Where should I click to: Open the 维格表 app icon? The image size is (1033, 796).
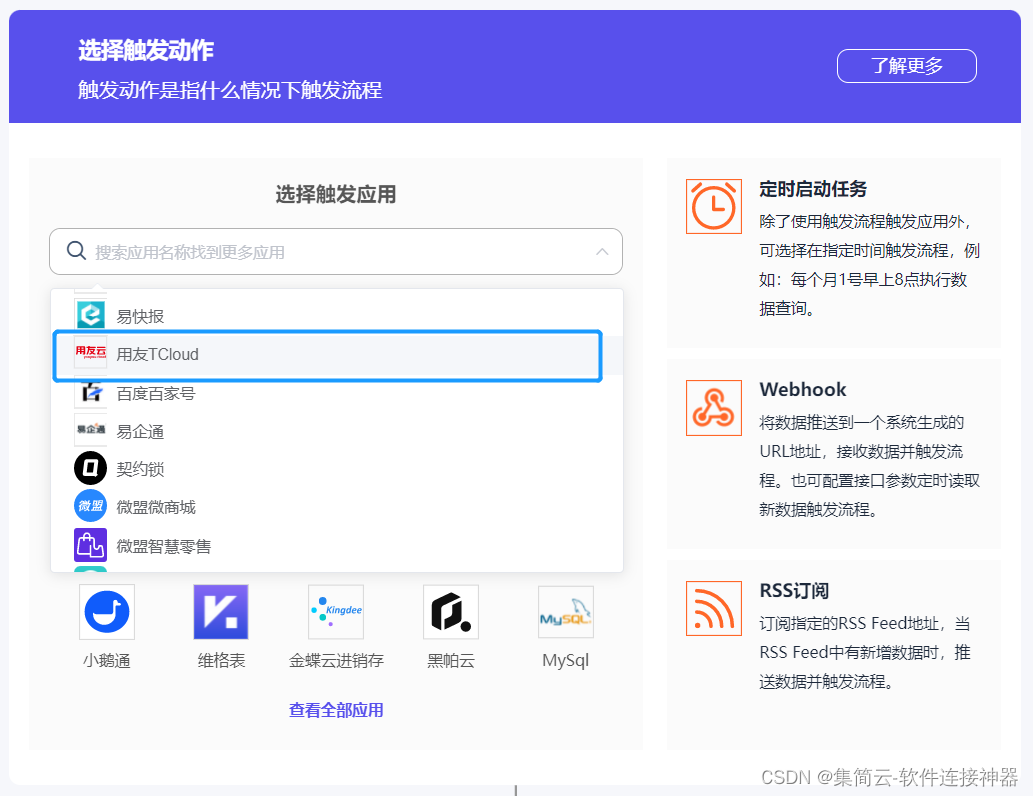pyautogui.click(x=221, y=612)
